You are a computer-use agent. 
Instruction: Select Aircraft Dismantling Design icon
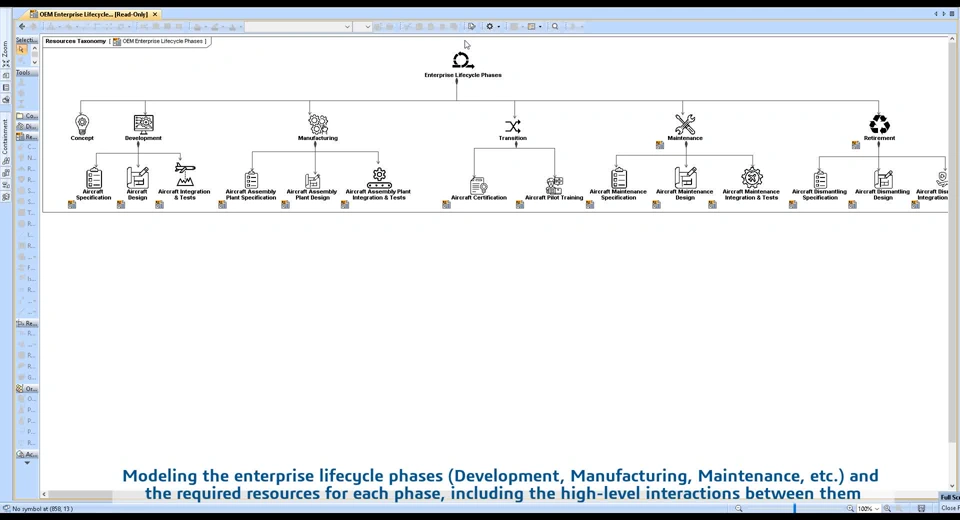(x=883, y=179)
